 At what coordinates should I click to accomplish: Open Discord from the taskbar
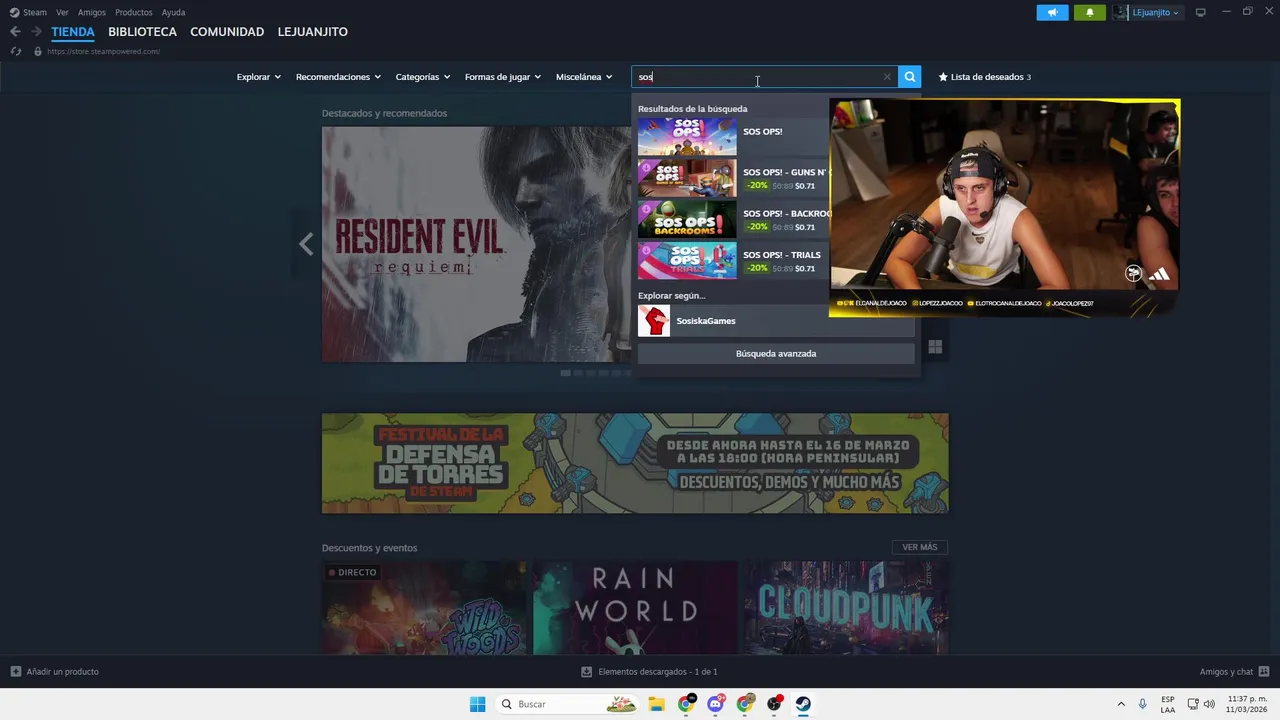[715, 704]
